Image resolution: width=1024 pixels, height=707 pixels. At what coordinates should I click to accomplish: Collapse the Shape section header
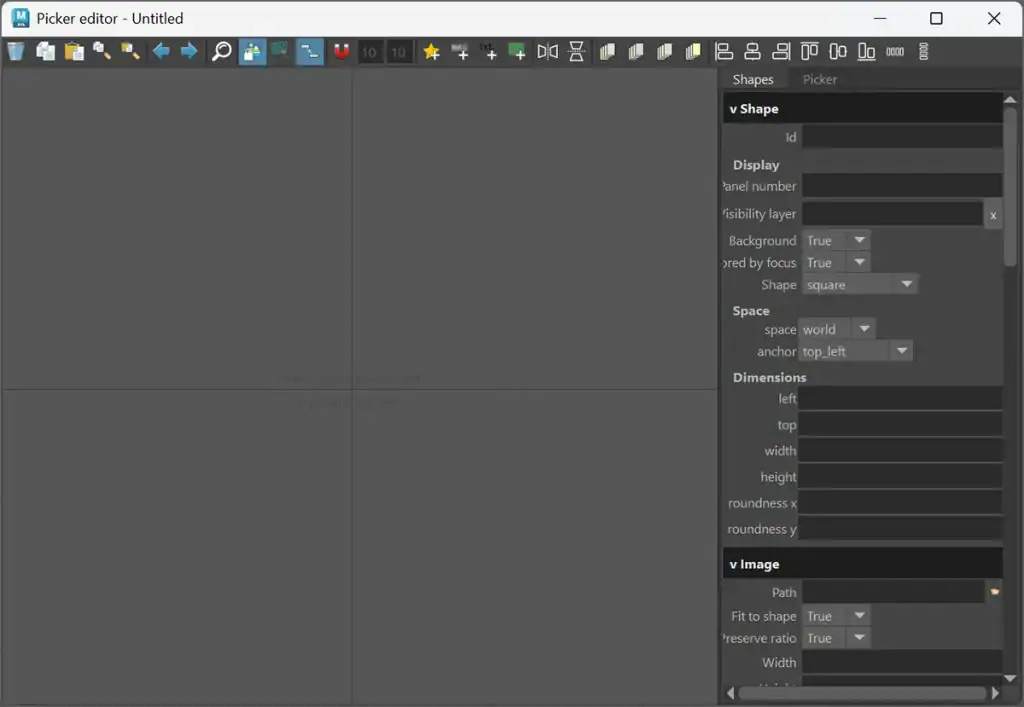(x=862, y=108)
